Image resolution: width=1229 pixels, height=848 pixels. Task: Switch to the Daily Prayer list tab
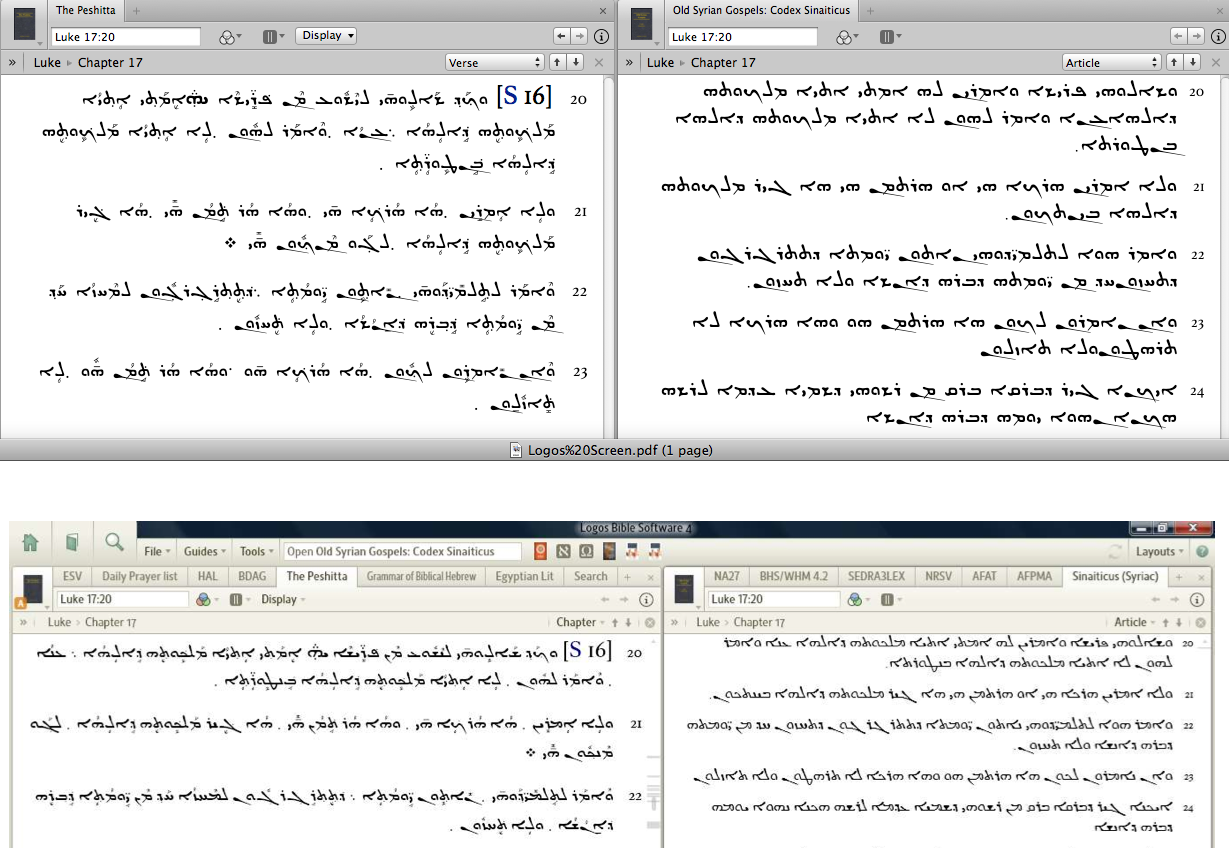pyautogui.click(x=140, y=576)
